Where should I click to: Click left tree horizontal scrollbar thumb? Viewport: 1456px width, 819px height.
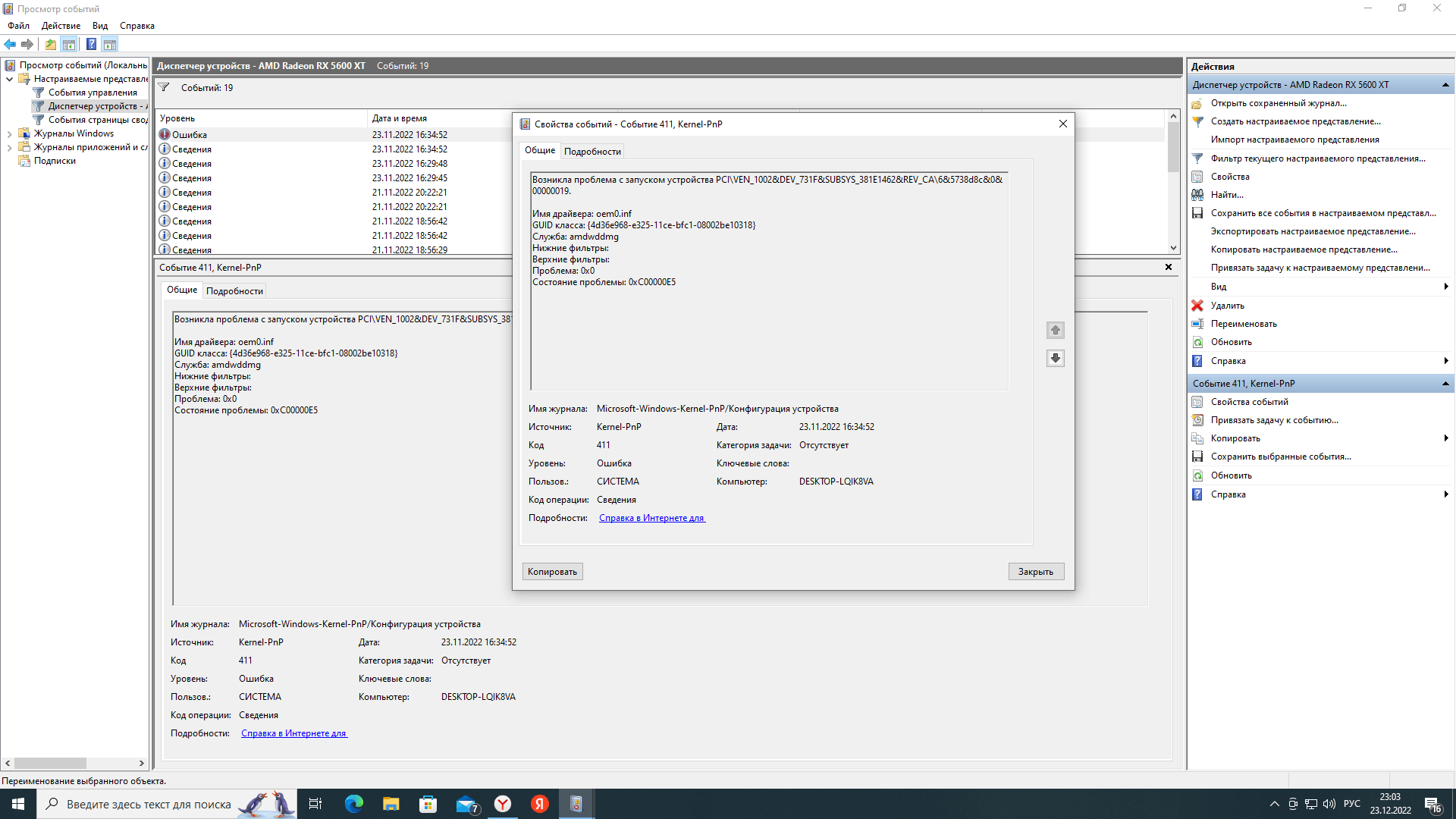pos(50,763)
